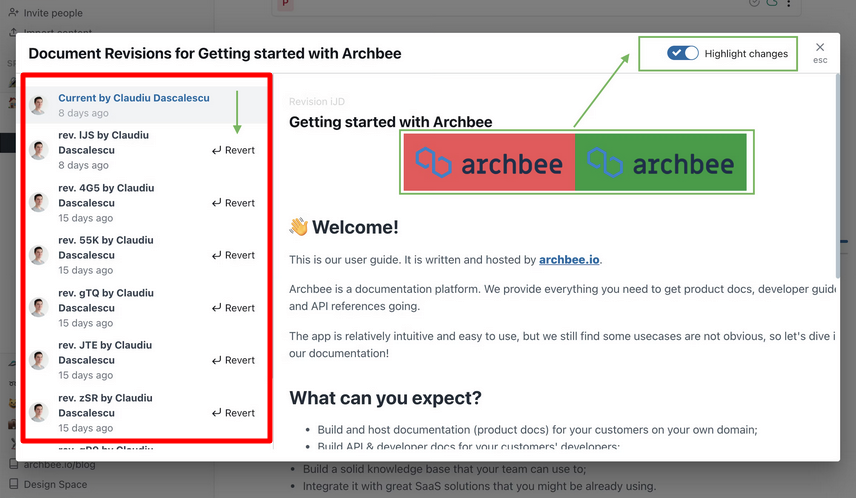856x498 pixels.
Task: Click the Revision iJD label
Action: 317,102
